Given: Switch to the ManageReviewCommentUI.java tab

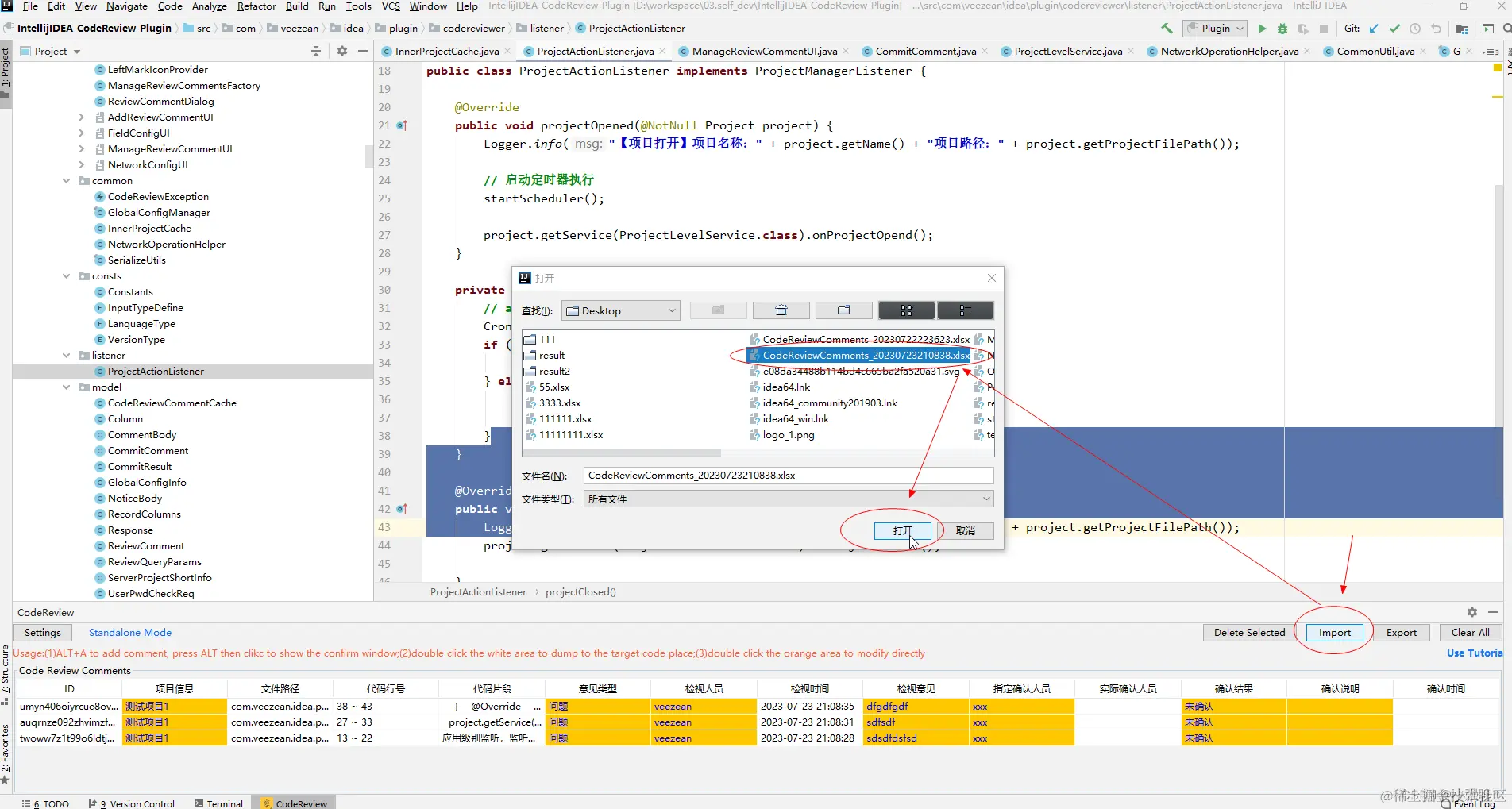Looking at the screenshot, I should coord(764,52).
